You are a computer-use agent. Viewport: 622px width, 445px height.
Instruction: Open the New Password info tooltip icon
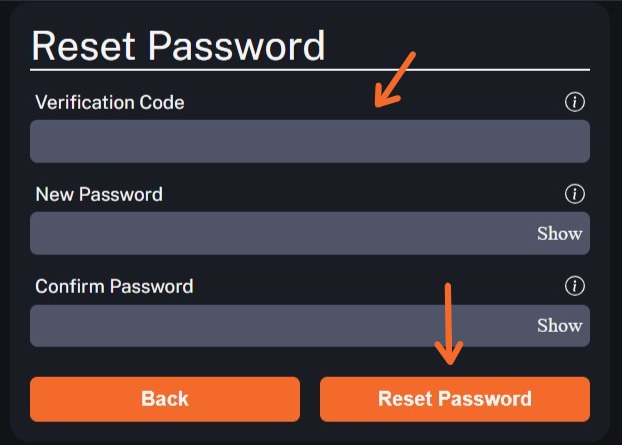pyautogui.click(x=574, y=194)
